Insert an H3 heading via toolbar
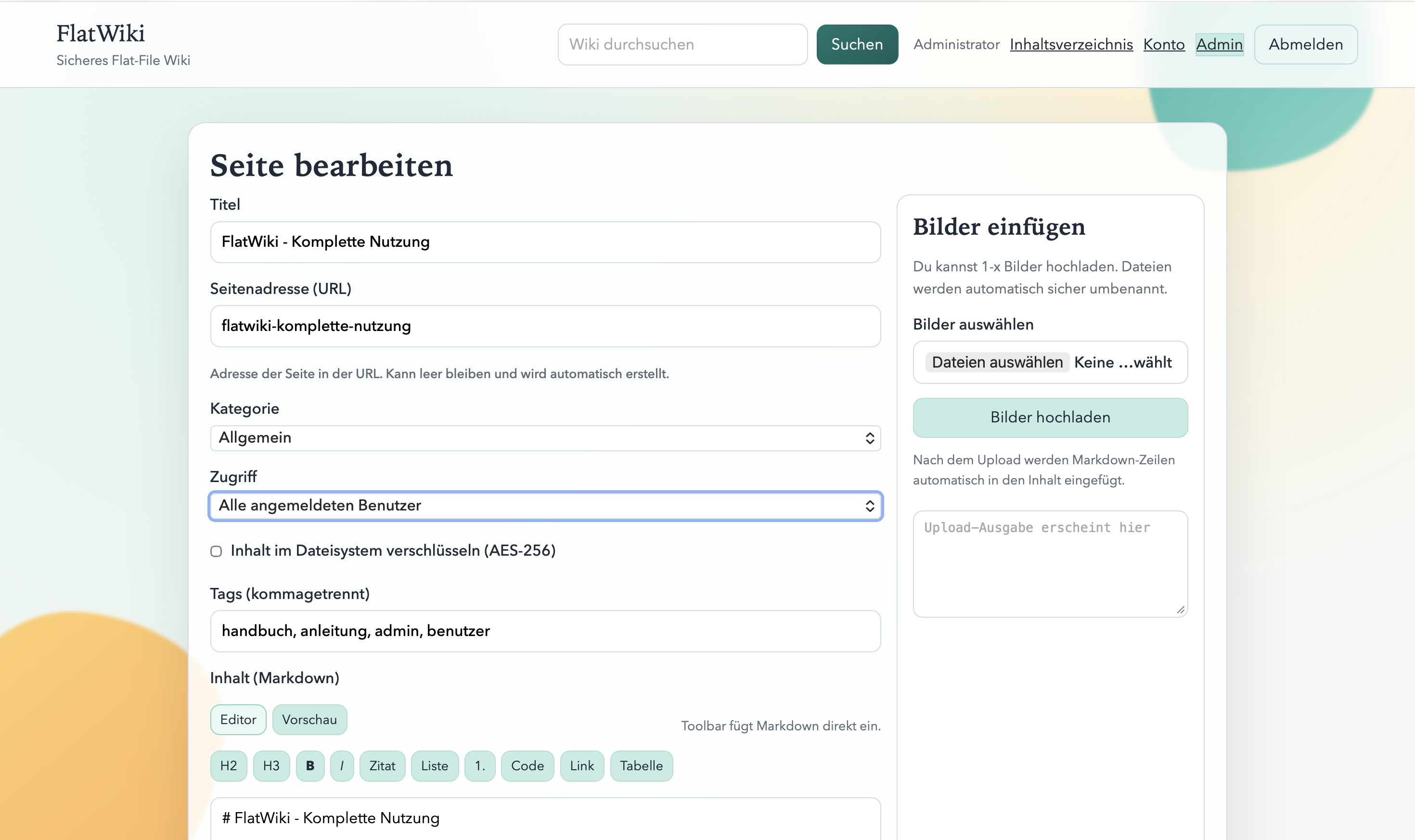Image resolution: width=1415 pixels, height=840 pixels. (271, 765)
